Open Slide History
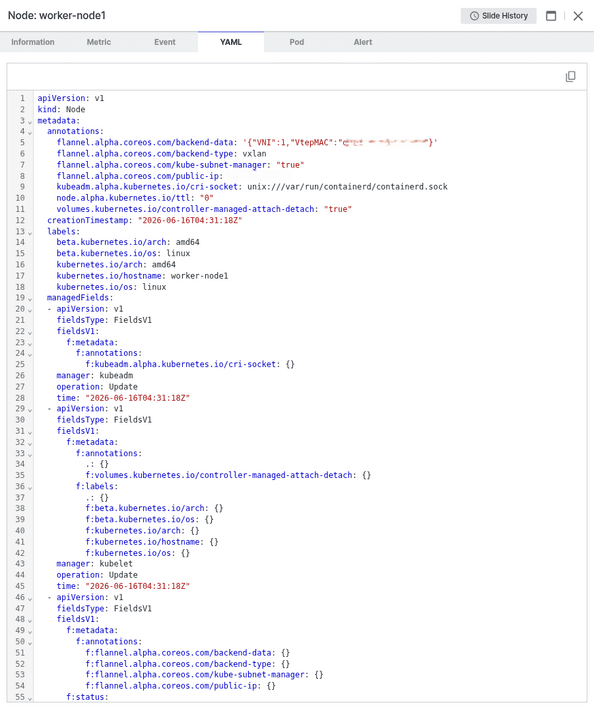The width and height of the screenshot is (594, 713). [498, 16]
